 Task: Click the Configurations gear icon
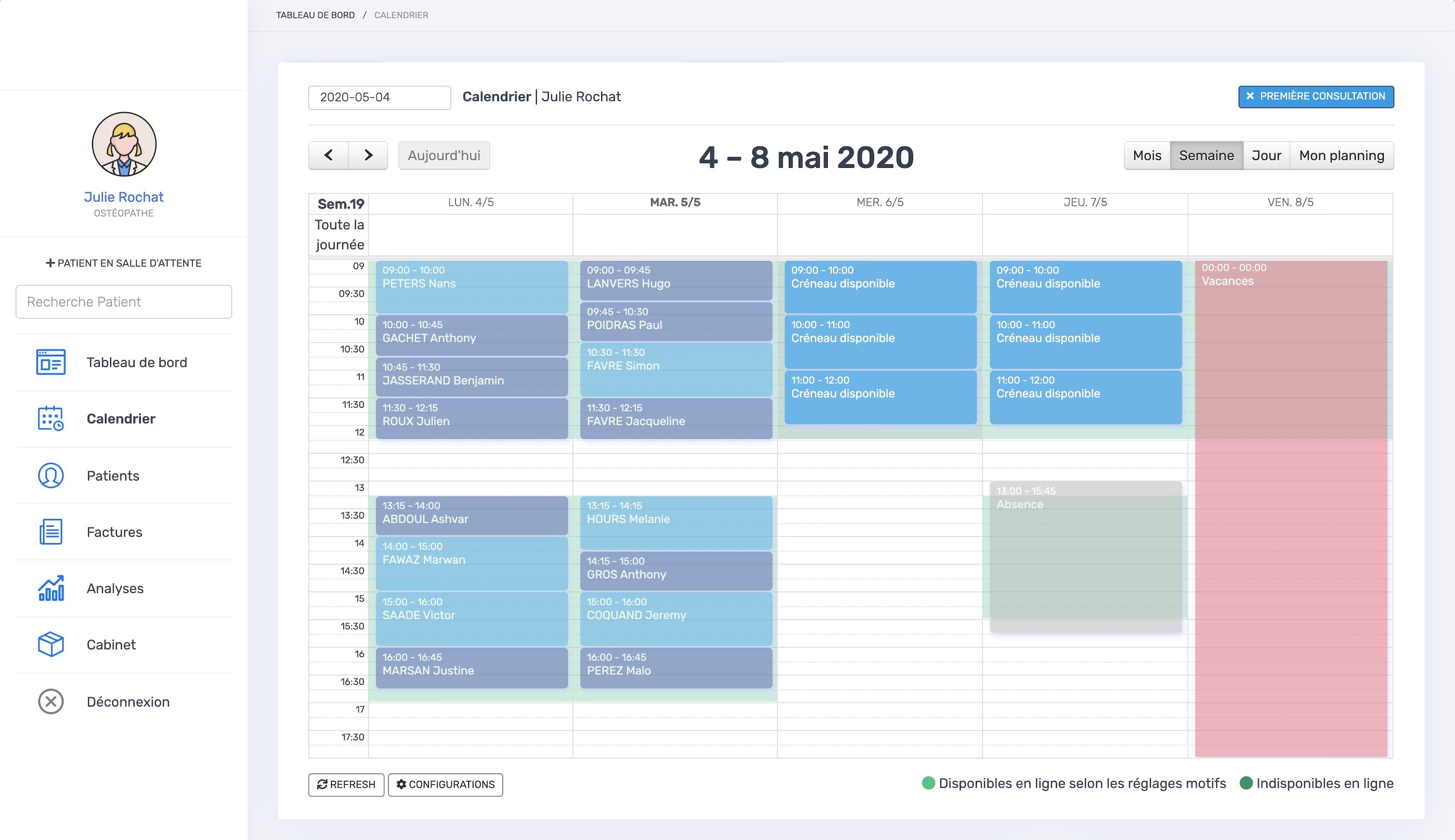coord(403,784)
